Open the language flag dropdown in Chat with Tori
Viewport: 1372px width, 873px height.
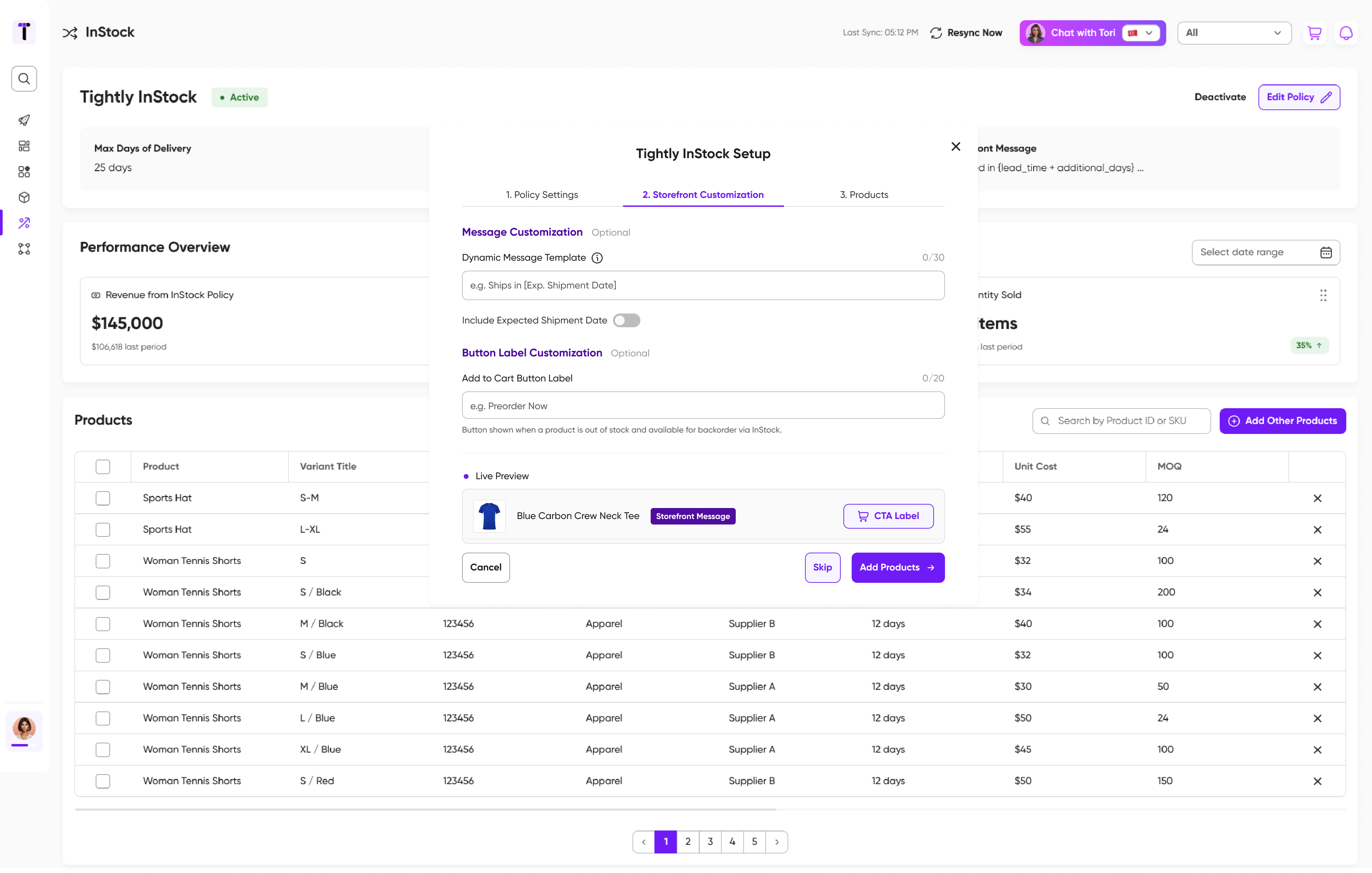[1141, 33]
